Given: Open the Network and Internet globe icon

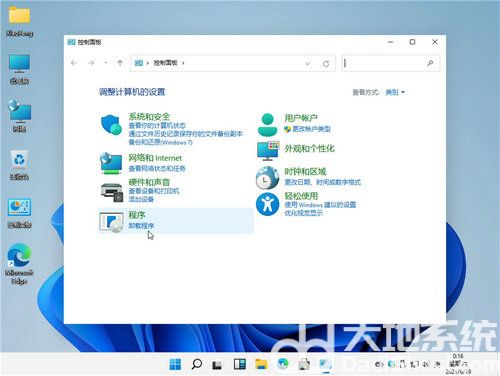Looking at the screenshot, I should click(x=111, y=163).
